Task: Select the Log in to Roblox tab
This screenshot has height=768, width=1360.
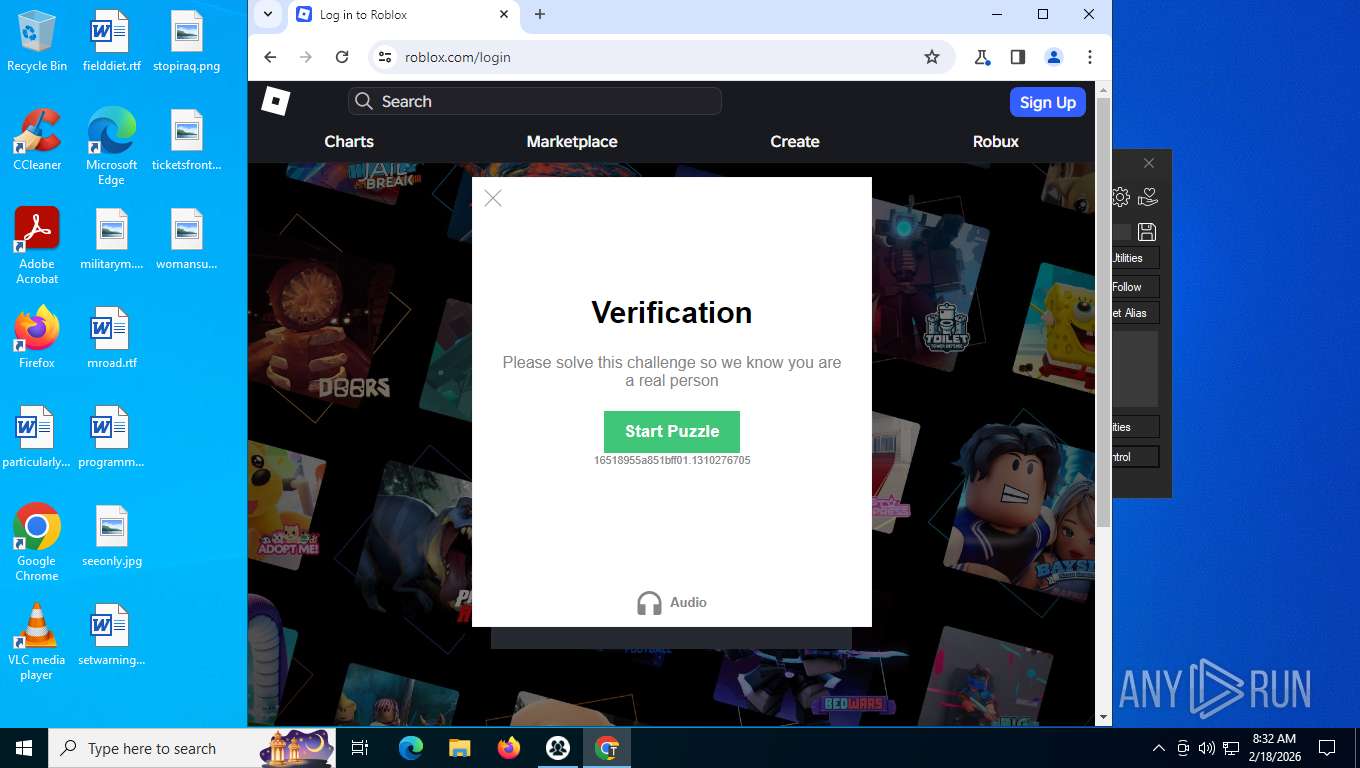Action: tap(403, 14)
